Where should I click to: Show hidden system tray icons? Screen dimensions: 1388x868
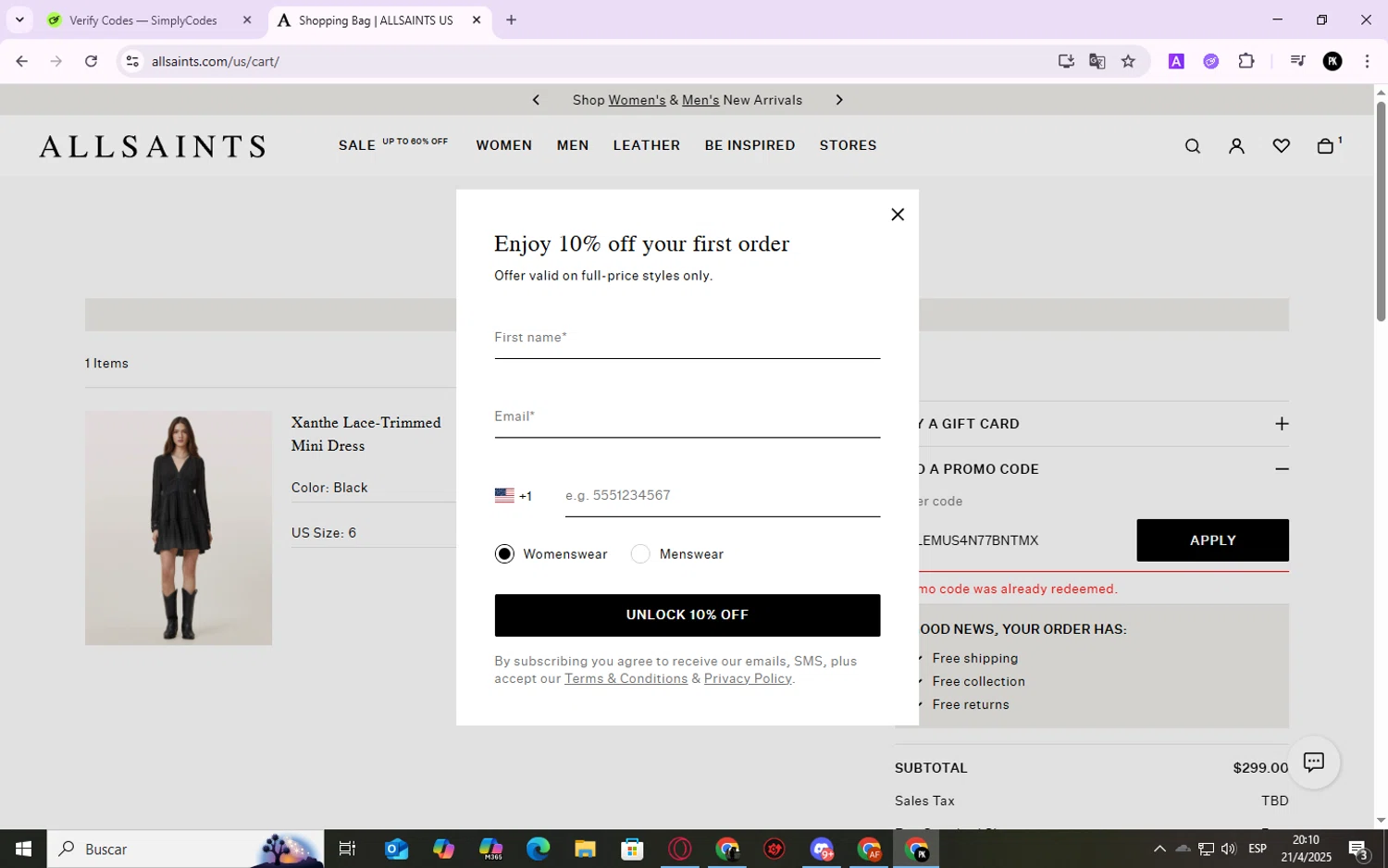point(1159,849)
